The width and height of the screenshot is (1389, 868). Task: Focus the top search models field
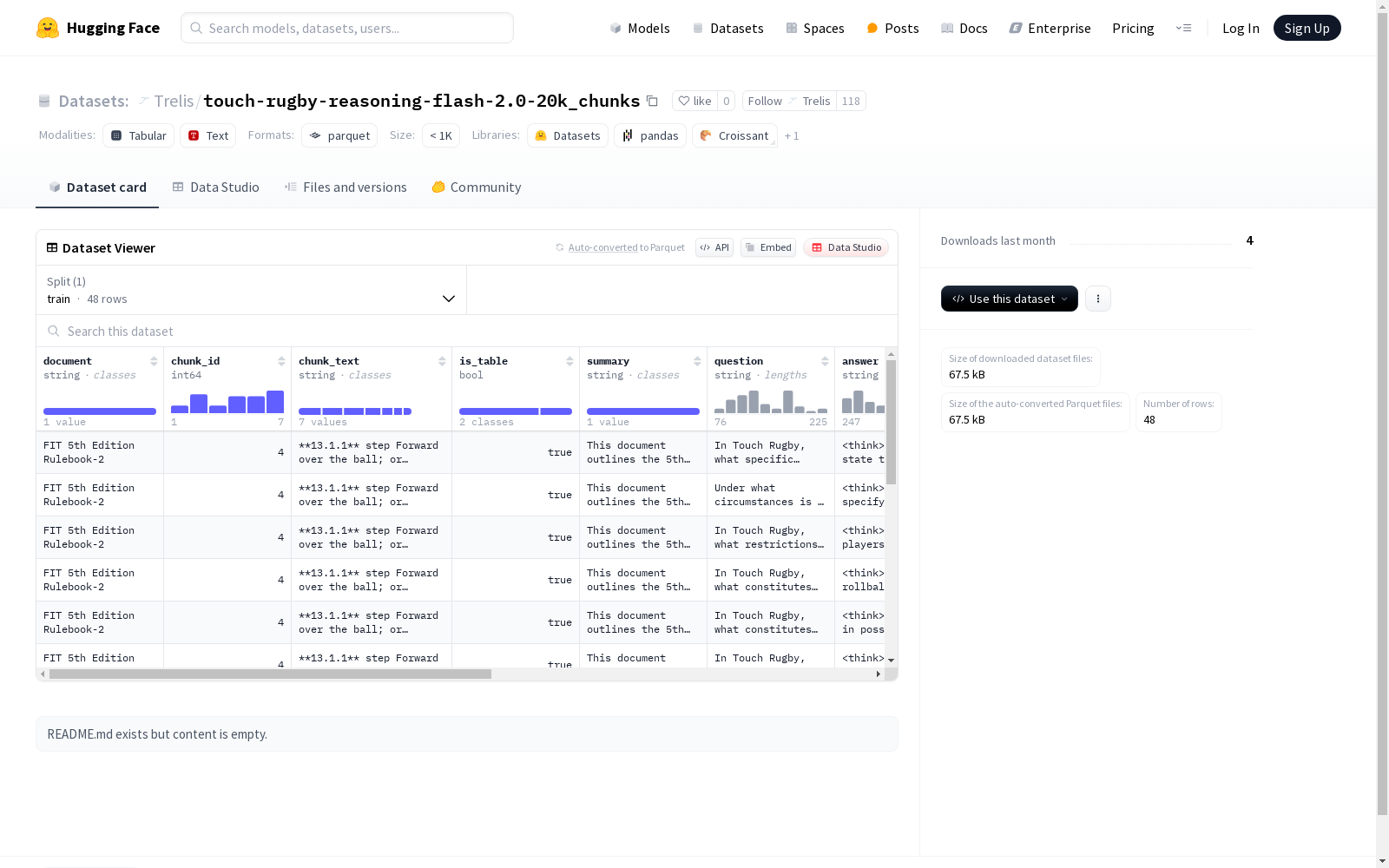tap(347, 28)
